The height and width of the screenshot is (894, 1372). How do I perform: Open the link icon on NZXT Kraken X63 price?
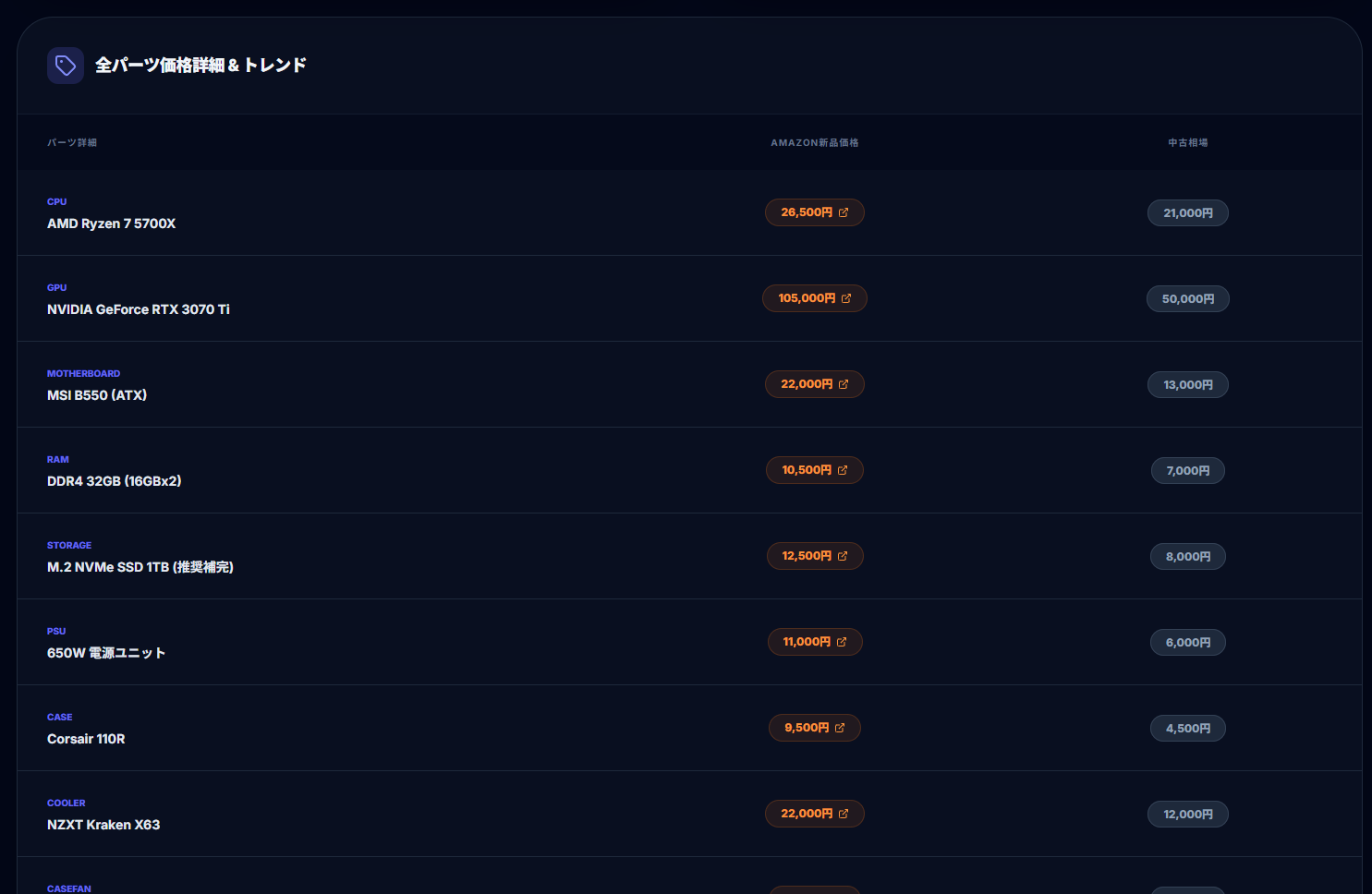pos(843,814)
